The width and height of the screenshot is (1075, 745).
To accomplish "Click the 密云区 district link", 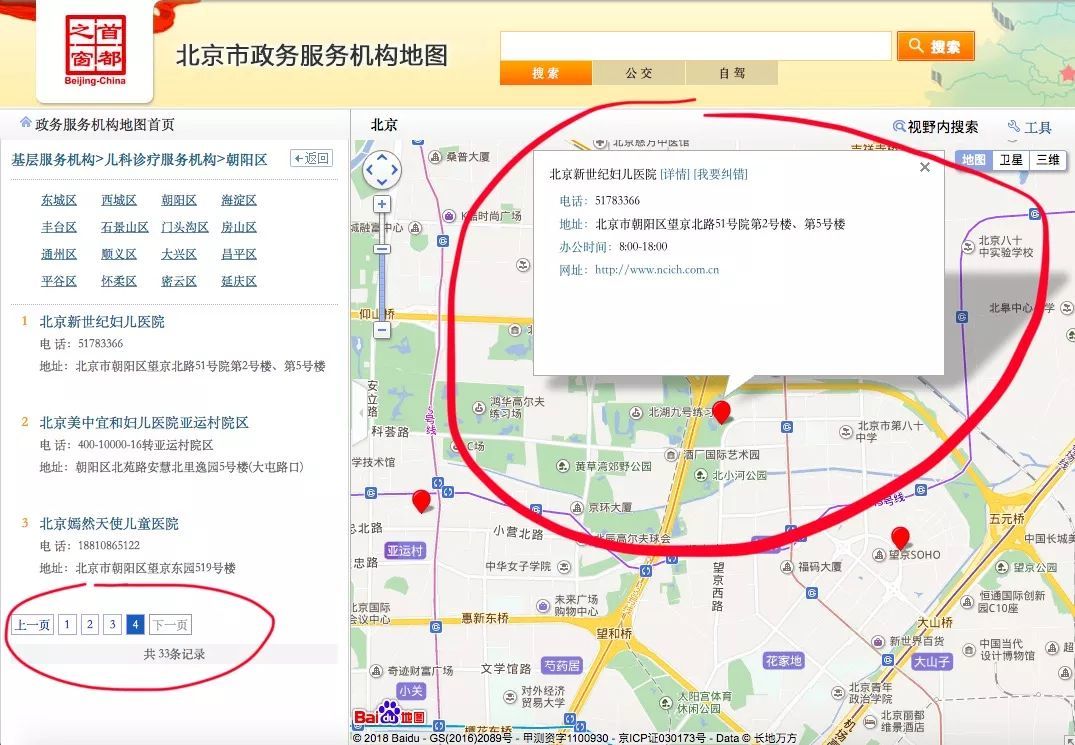I will pyautogui.click(x=179, y=281).
